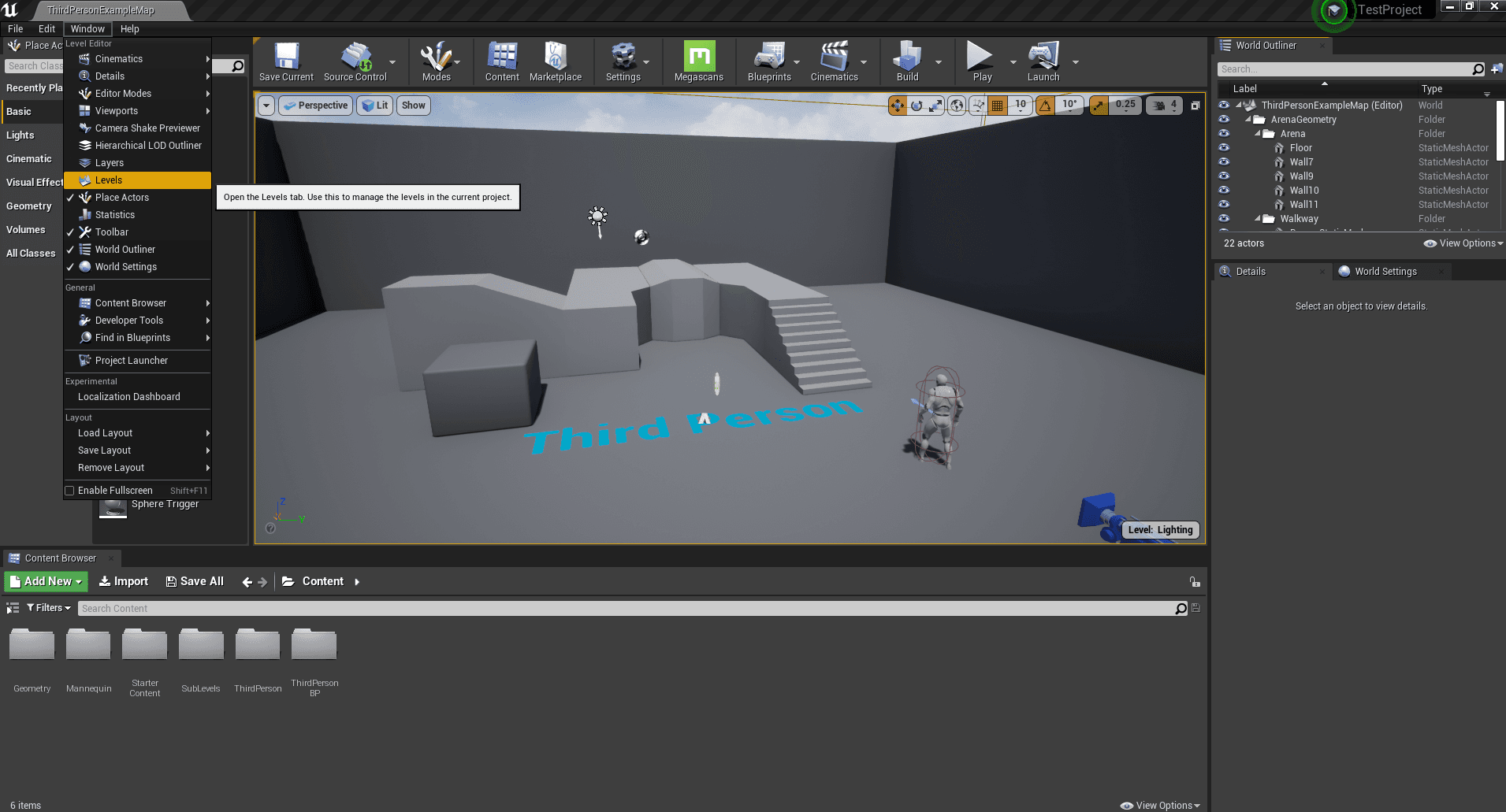Click the Import button in Content Browser

click(x=124, y=581)
